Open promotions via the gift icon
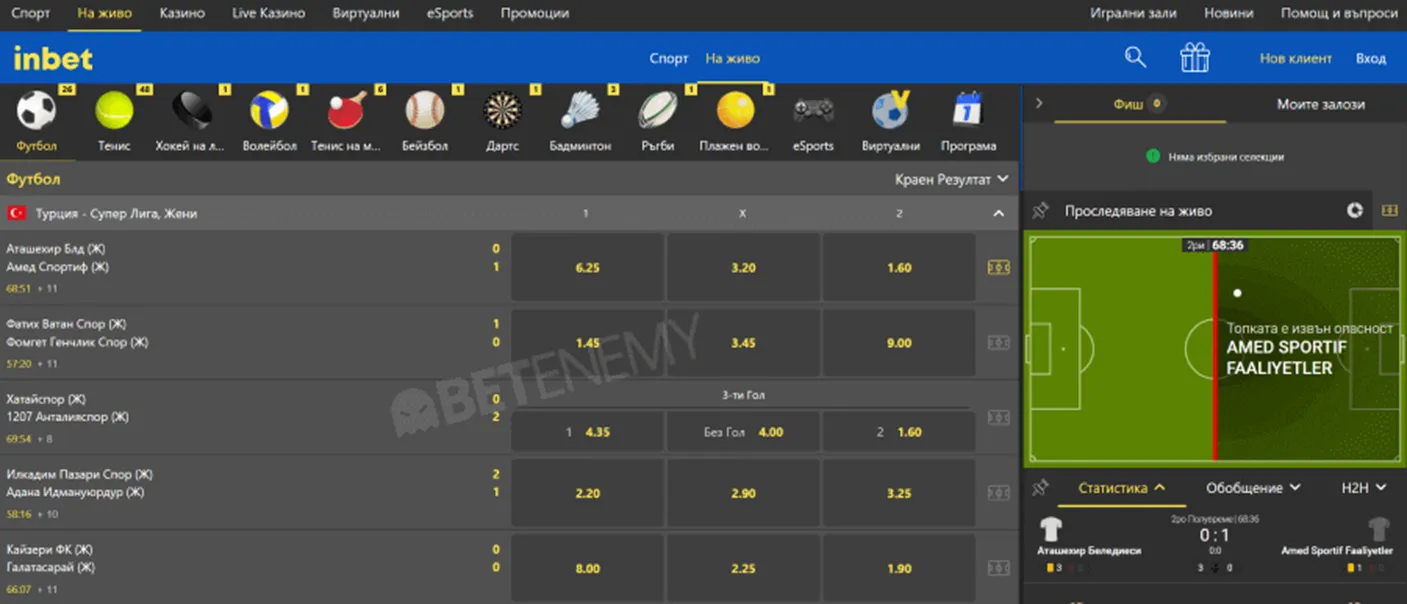Image resolution: width=1407 pixels, height=604 pixels. click(x=1195, y=57)
